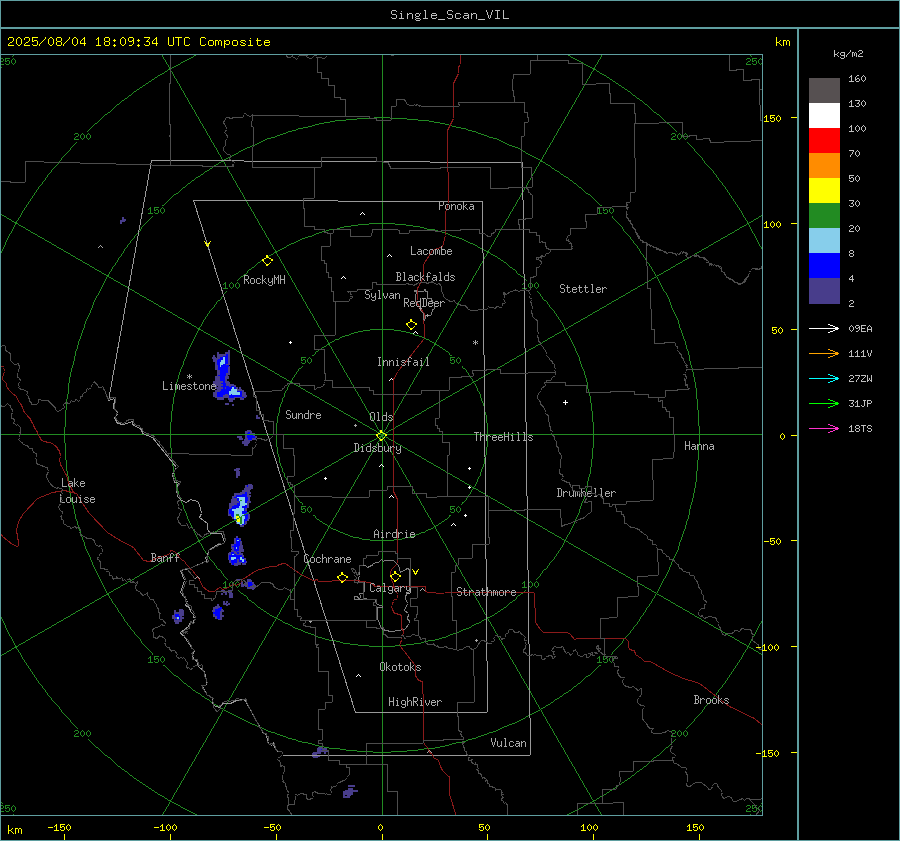Click the storm cell east of Limestone
The width and height of the screenshot is (900, 841).
[227, 378]
